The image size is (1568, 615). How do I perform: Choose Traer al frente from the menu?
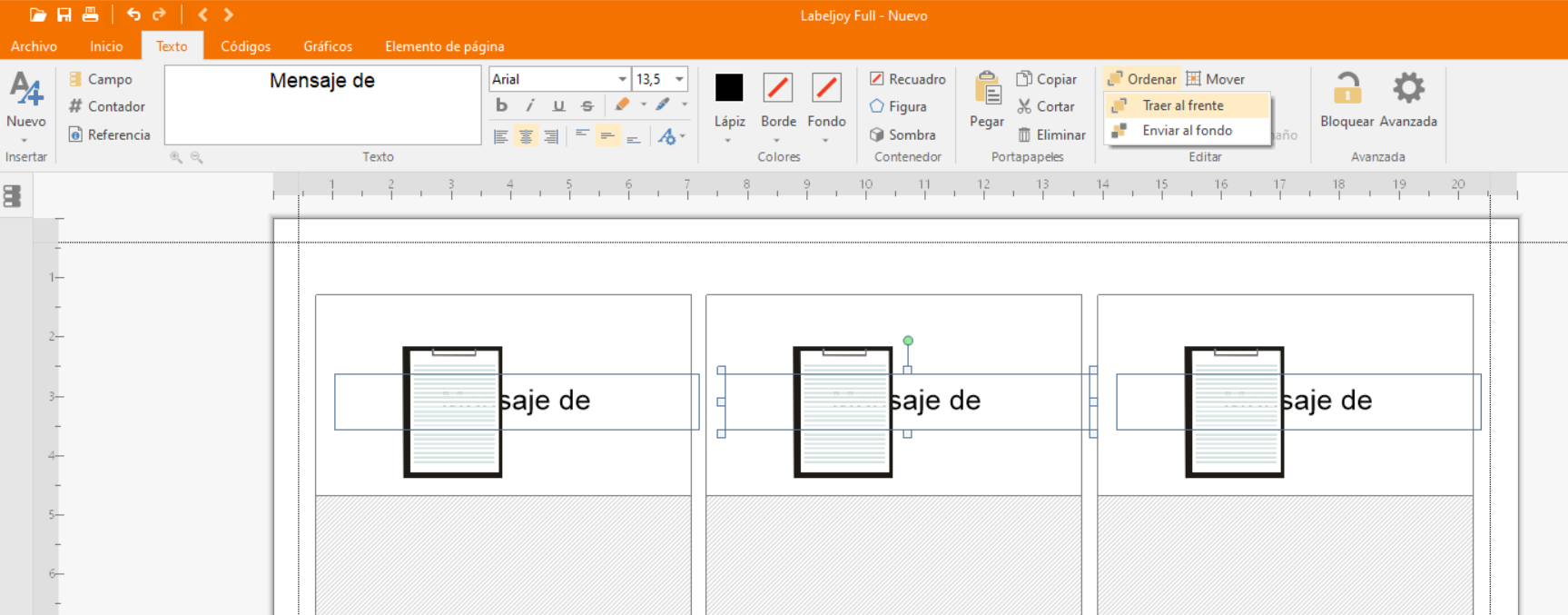(1188, 105)
